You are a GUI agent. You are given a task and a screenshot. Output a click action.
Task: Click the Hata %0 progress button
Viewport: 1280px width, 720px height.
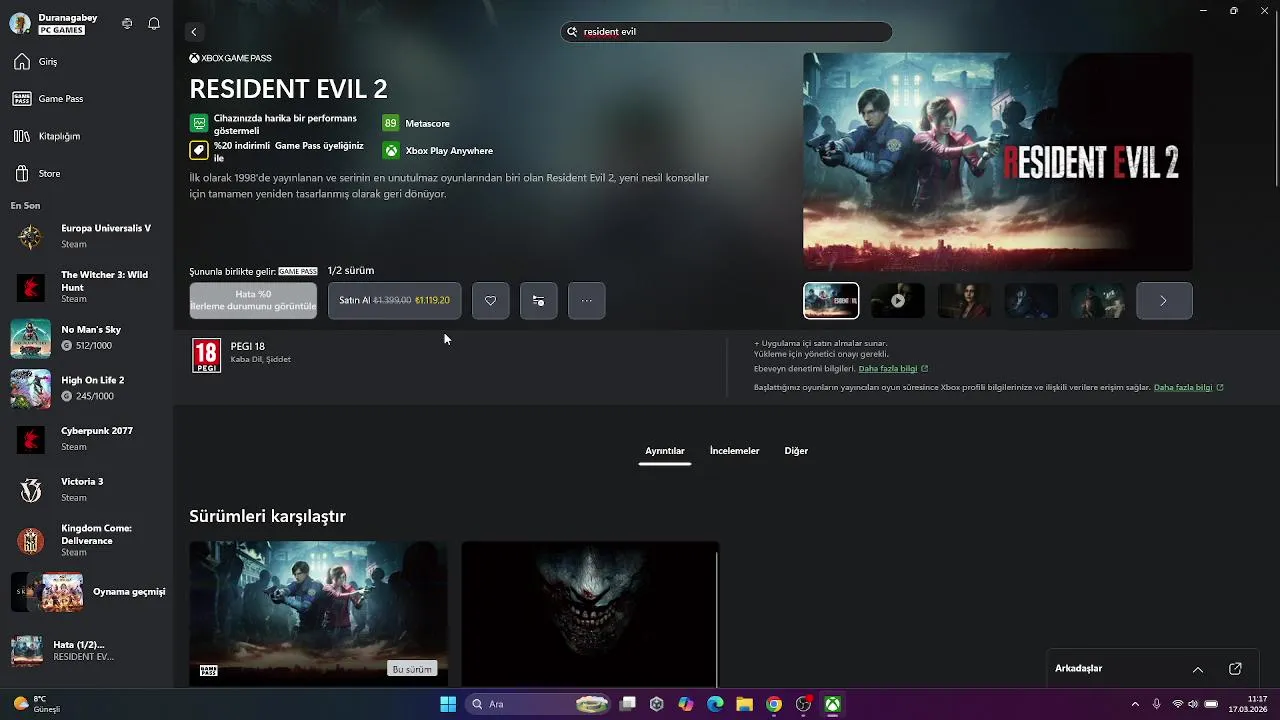(x=253, y=300)
